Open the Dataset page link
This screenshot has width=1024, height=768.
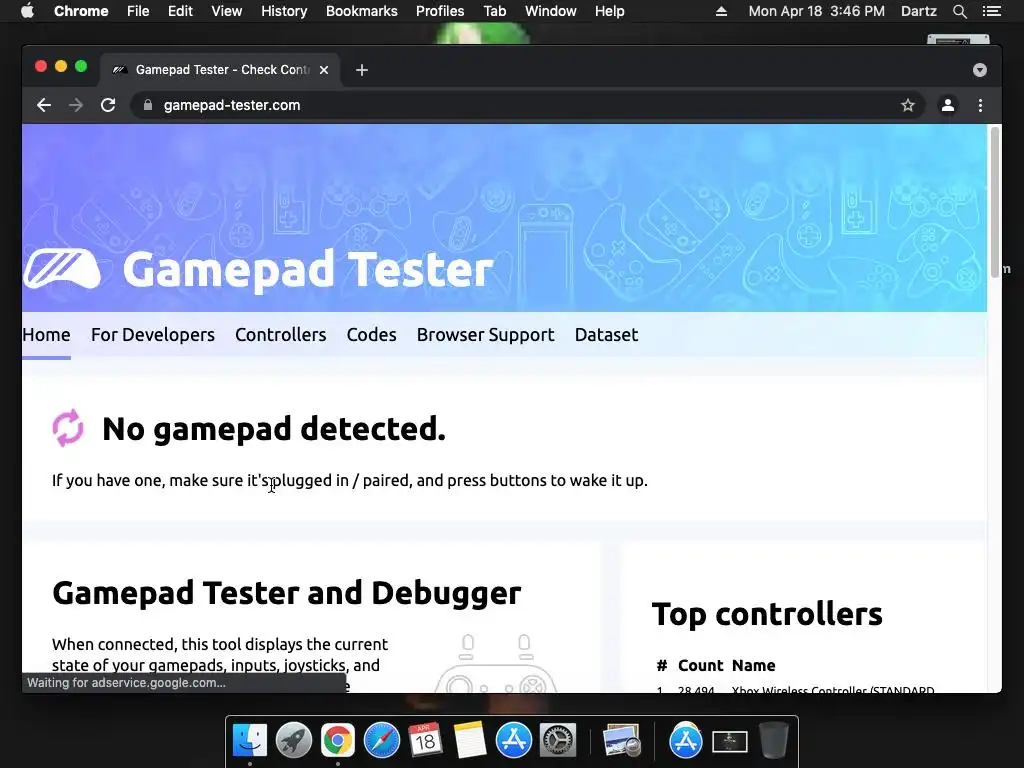click(x=606, y=335)
